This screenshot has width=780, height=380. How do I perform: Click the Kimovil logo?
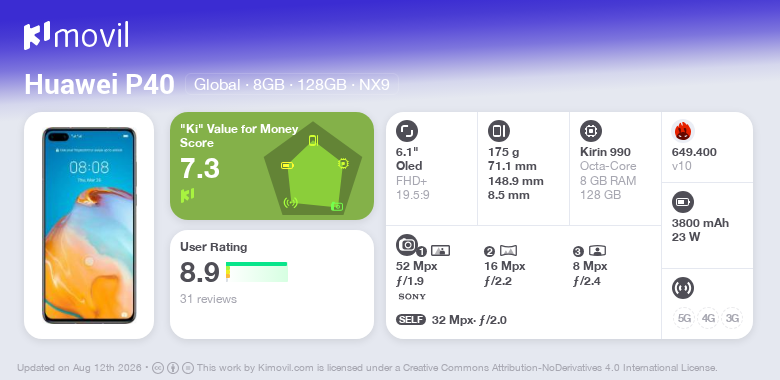76,35
